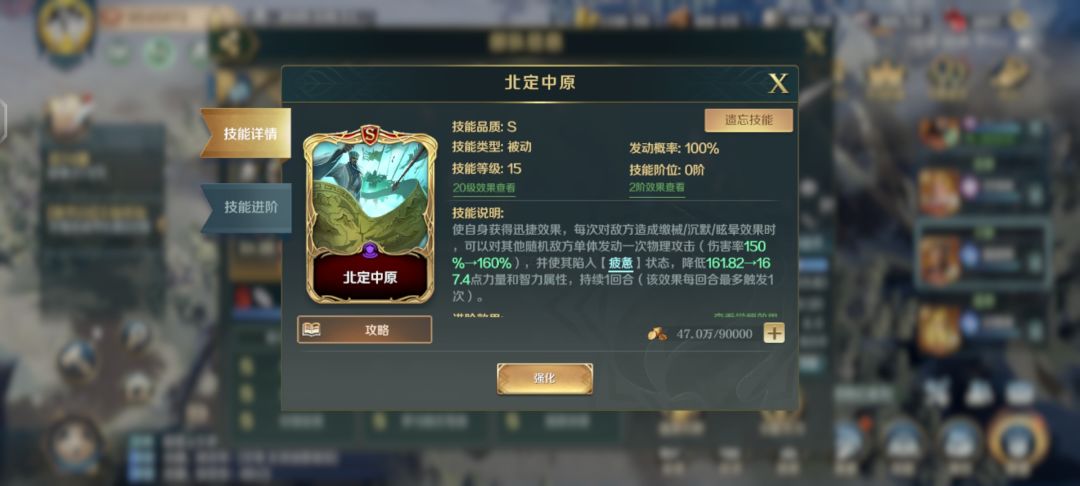View the 20级效果查看 link
The width and height of the screenshot is (1080, 486).
(x=484, y=187)
